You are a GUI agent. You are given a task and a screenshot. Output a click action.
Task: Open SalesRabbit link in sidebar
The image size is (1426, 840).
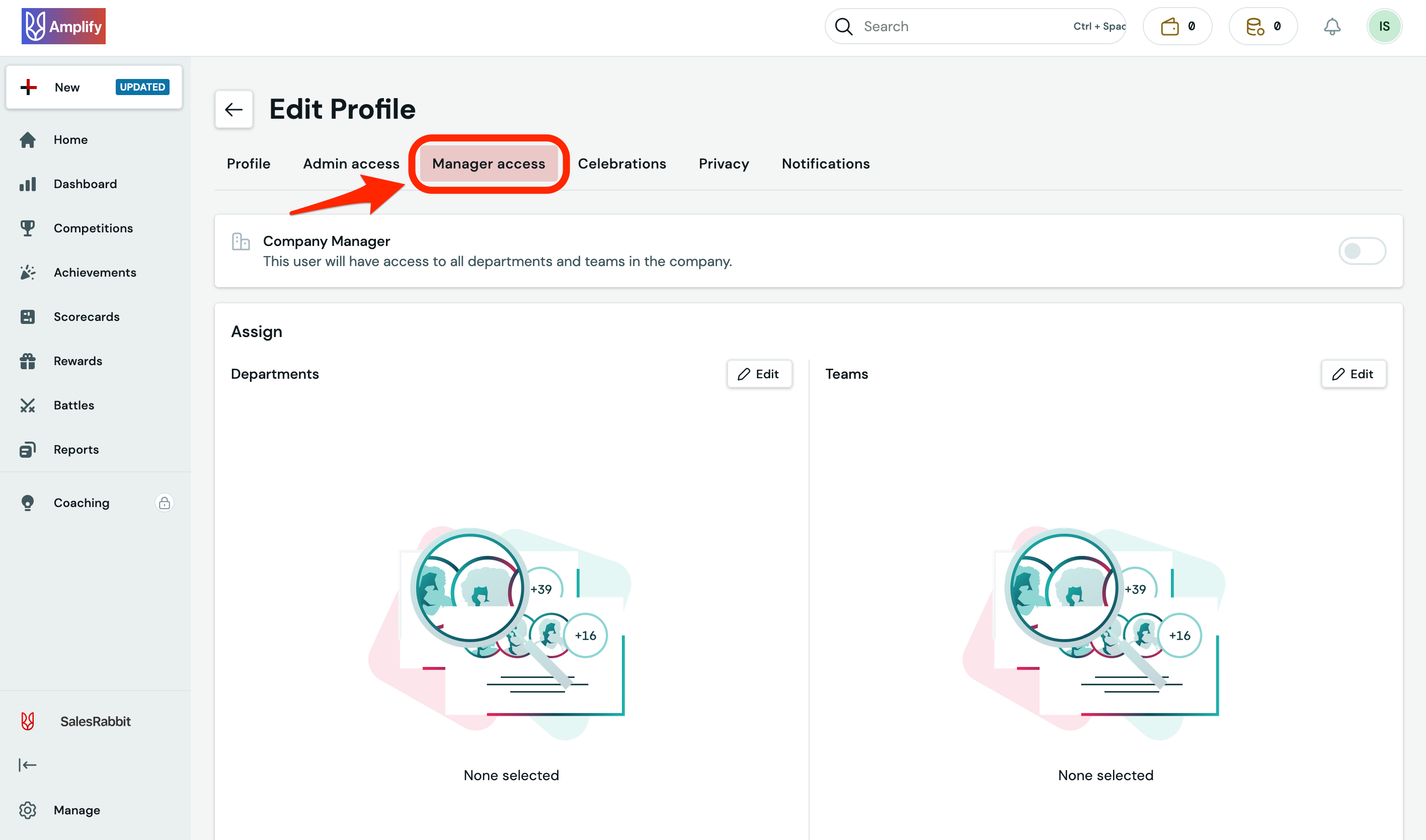pyautogui.click(x=95, y=721)
